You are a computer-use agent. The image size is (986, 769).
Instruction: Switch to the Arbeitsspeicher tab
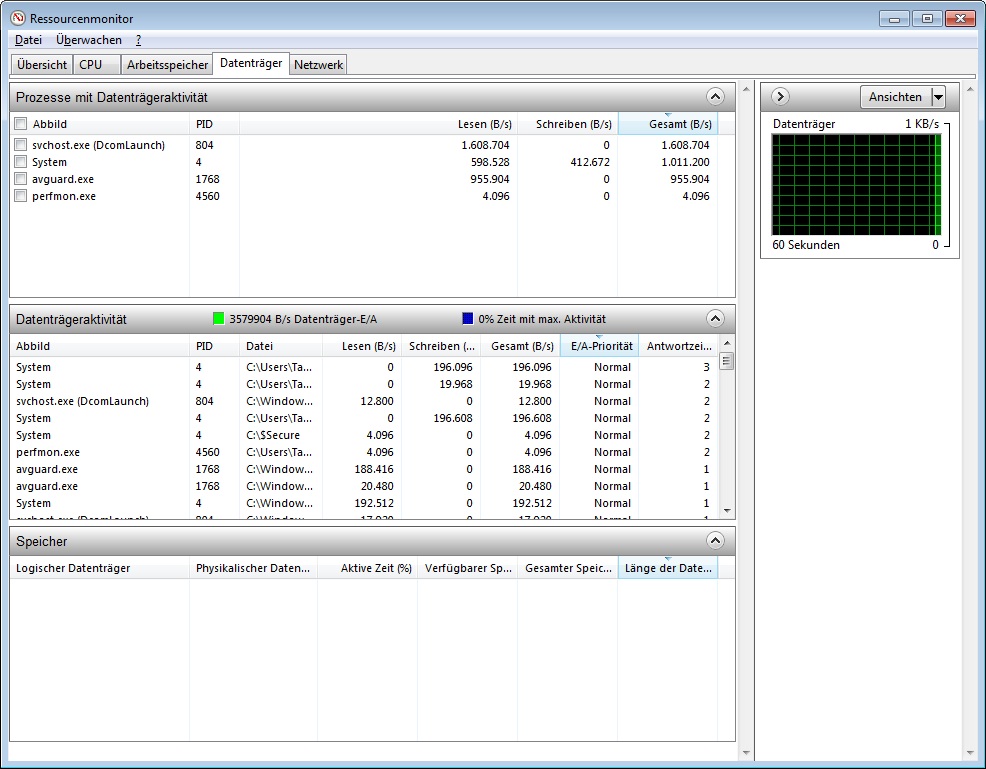pos(167,65)
